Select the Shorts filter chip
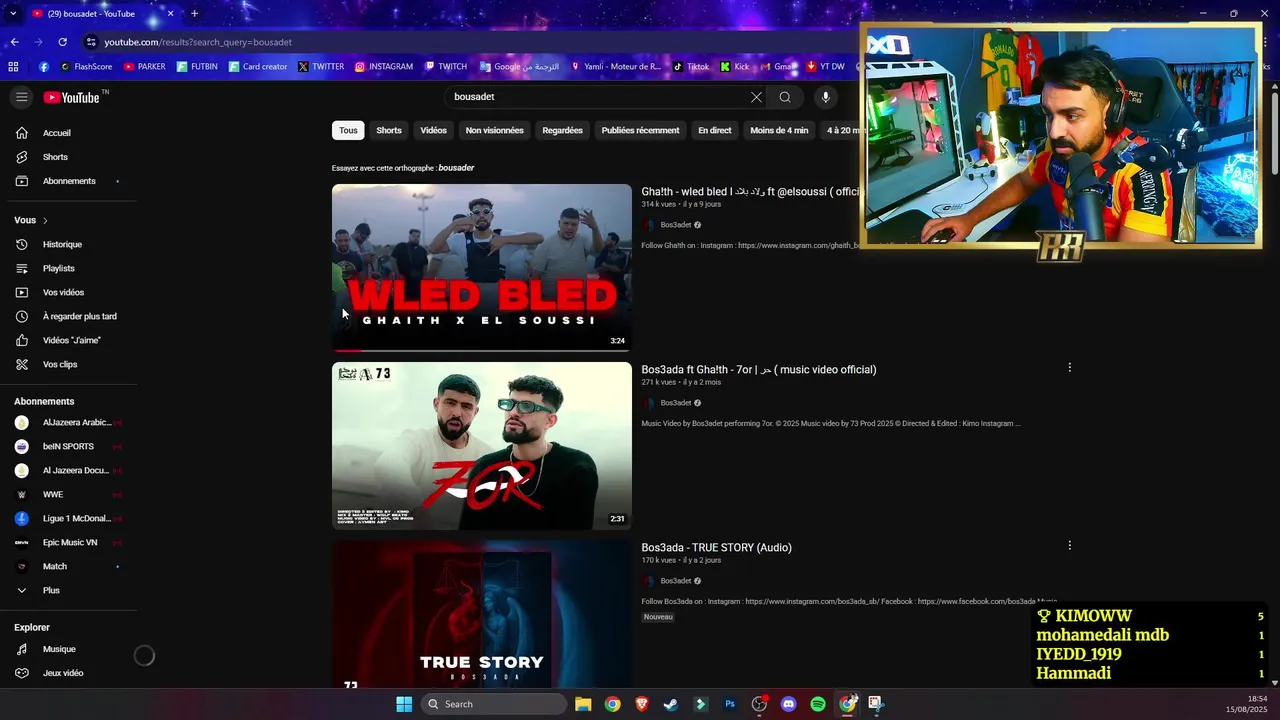The height and width of the screenshot is (720, 1280). tap(389, 130)
